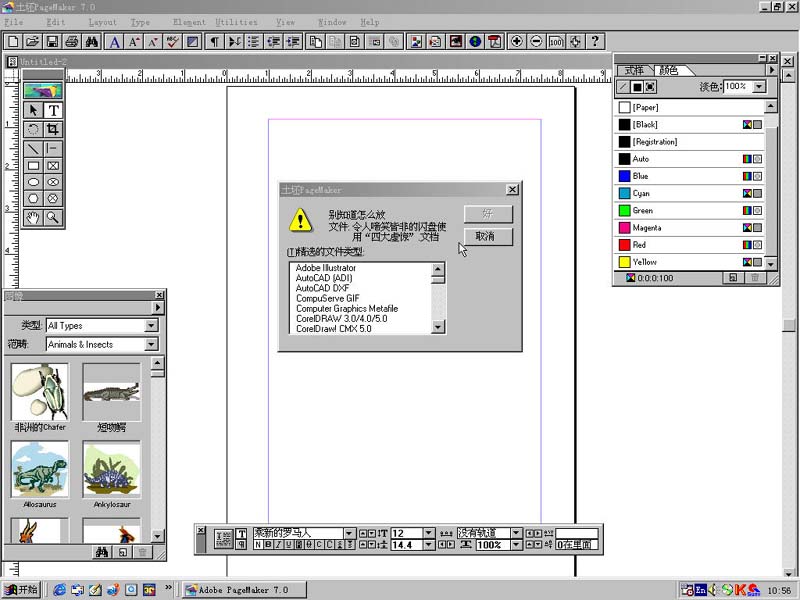Increase font size with toolbar icon
Image resolution: width=800 pixels, height=600 pixels.
point(134,41)
